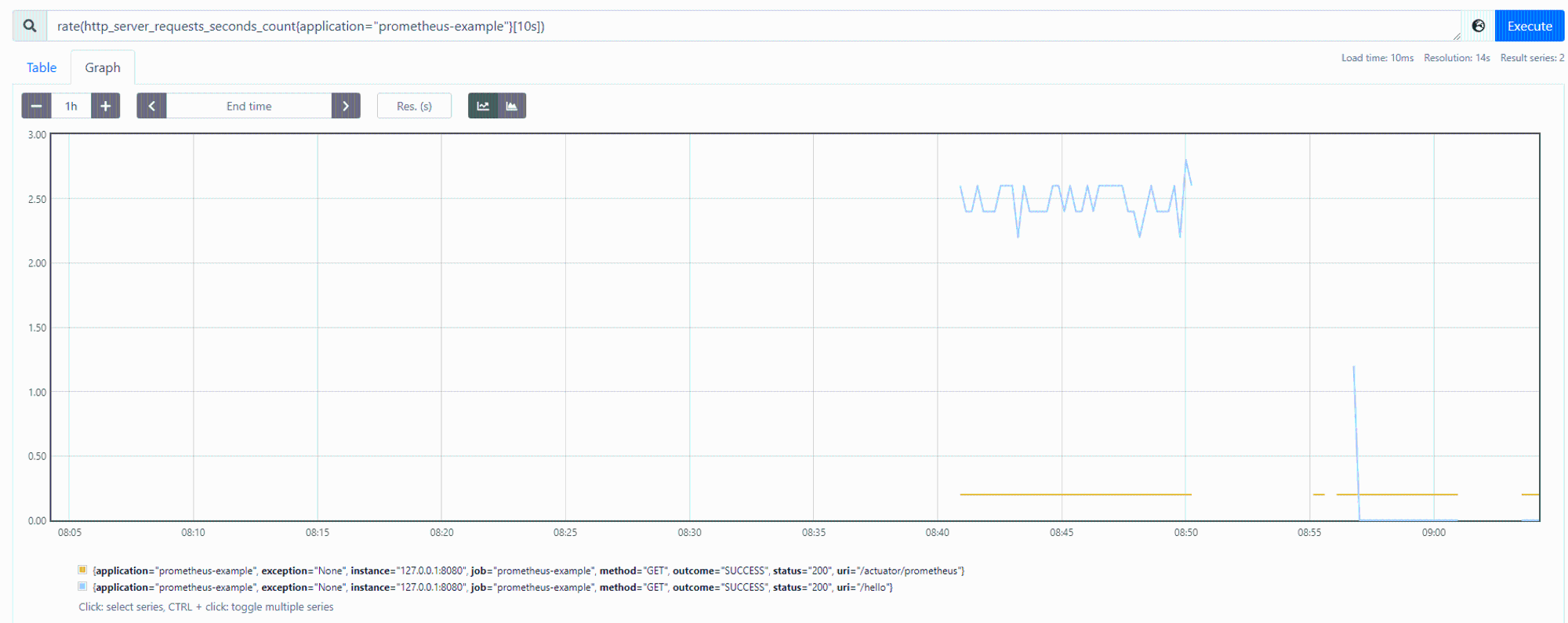This screenshot has height=623, width=1568.
Task: Click the search magnifier icon
Action: pos(30,26)
